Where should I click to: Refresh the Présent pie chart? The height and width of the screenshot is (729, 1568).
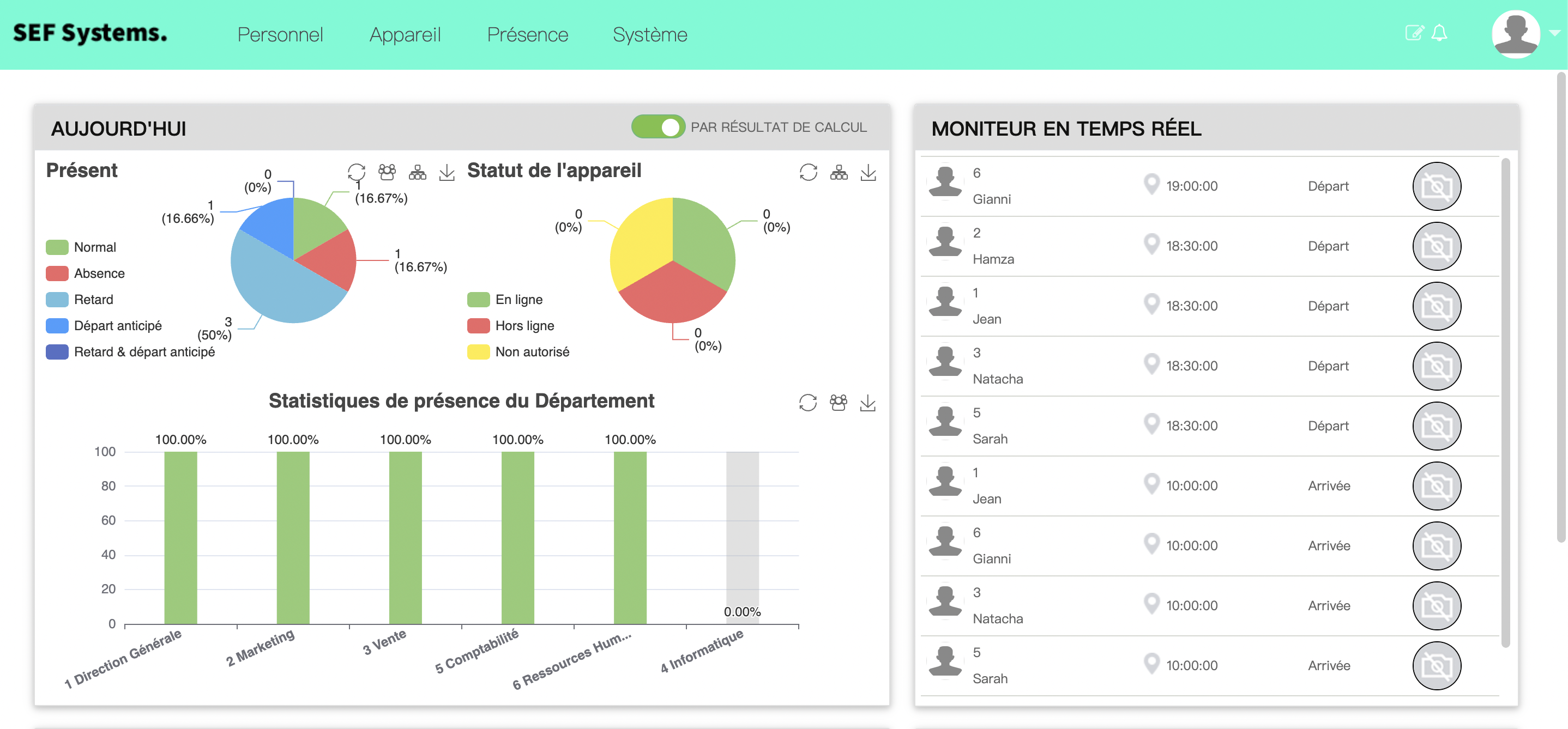357,172
